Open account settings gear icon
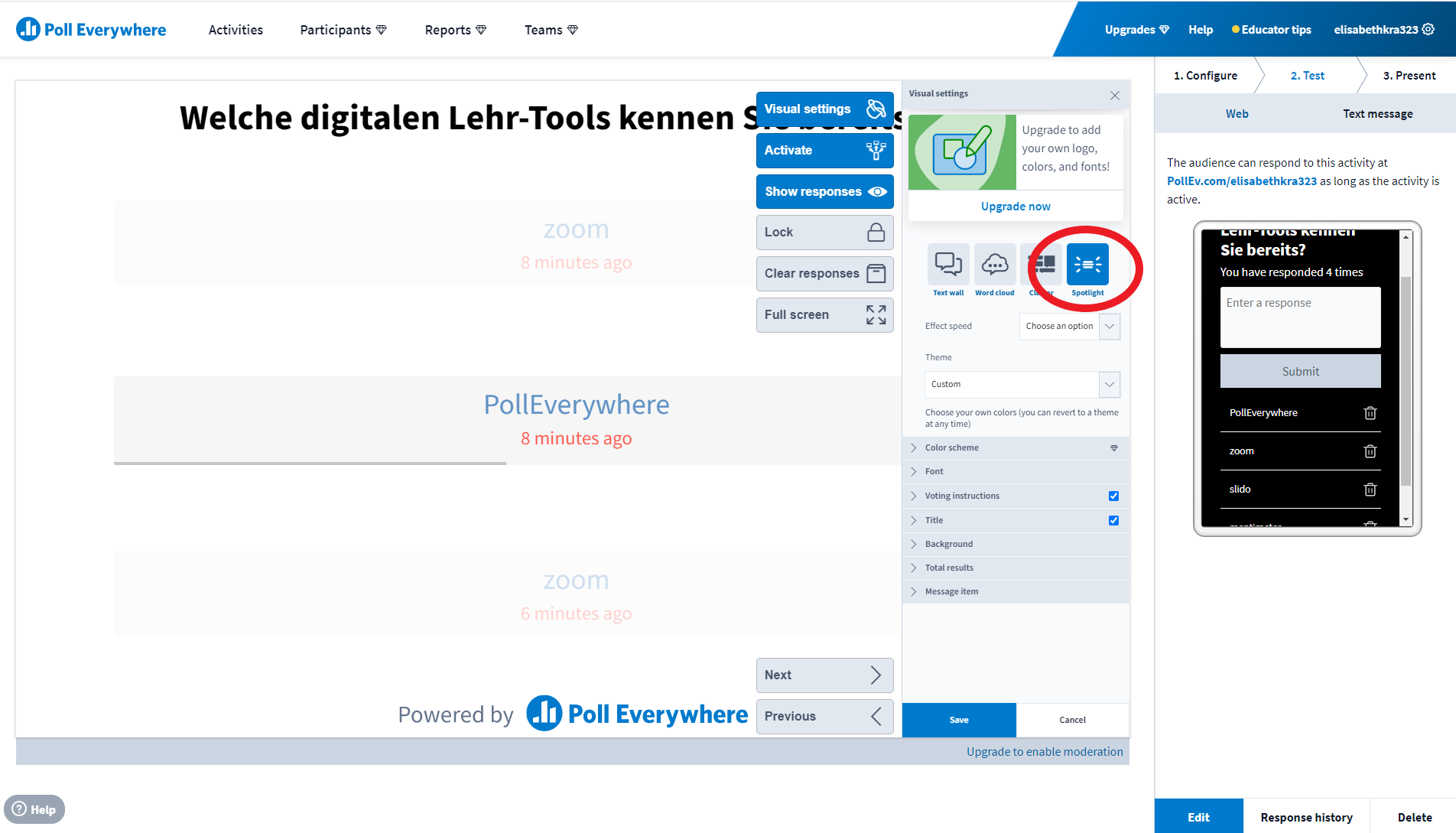1456x833 pixels. point(1428,29)
